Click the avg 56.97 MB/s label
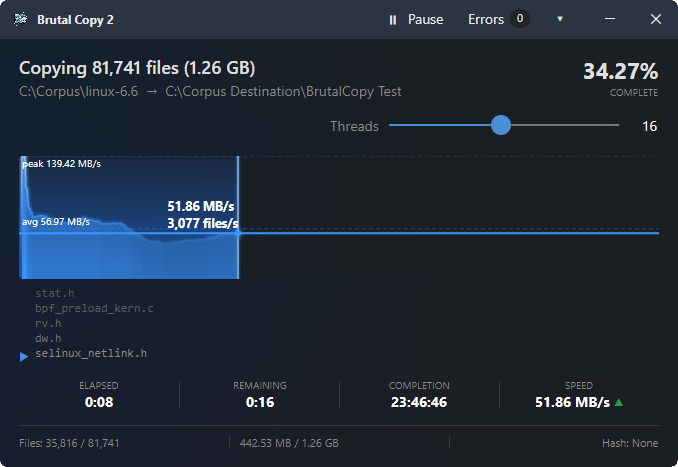 click(x=56, y=222)
